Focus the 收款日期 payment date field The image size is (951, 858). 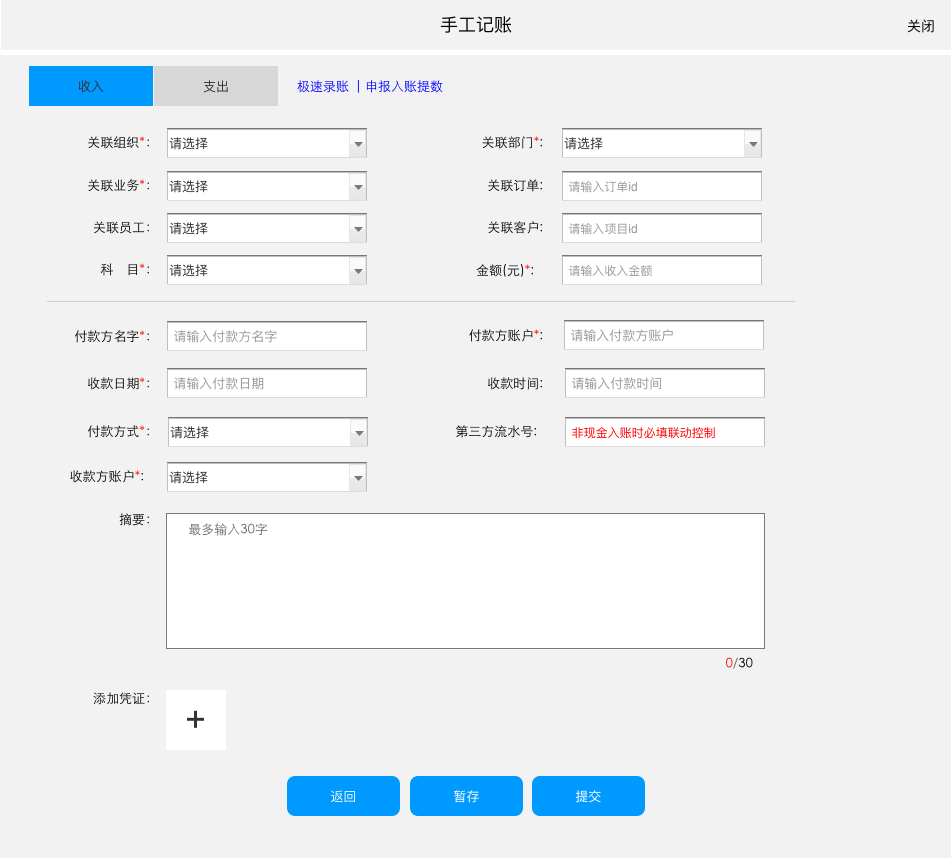(266, 383)
